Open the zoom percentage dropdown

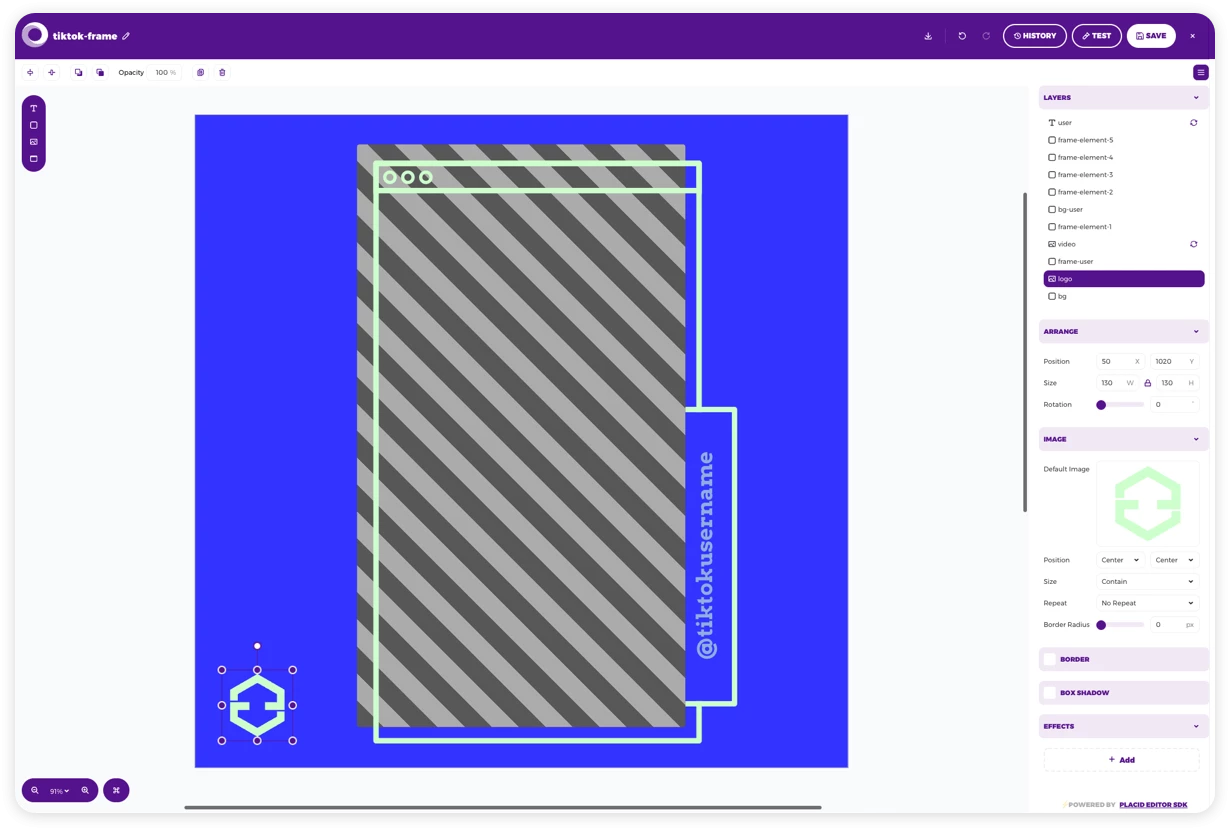coord(60,791)
